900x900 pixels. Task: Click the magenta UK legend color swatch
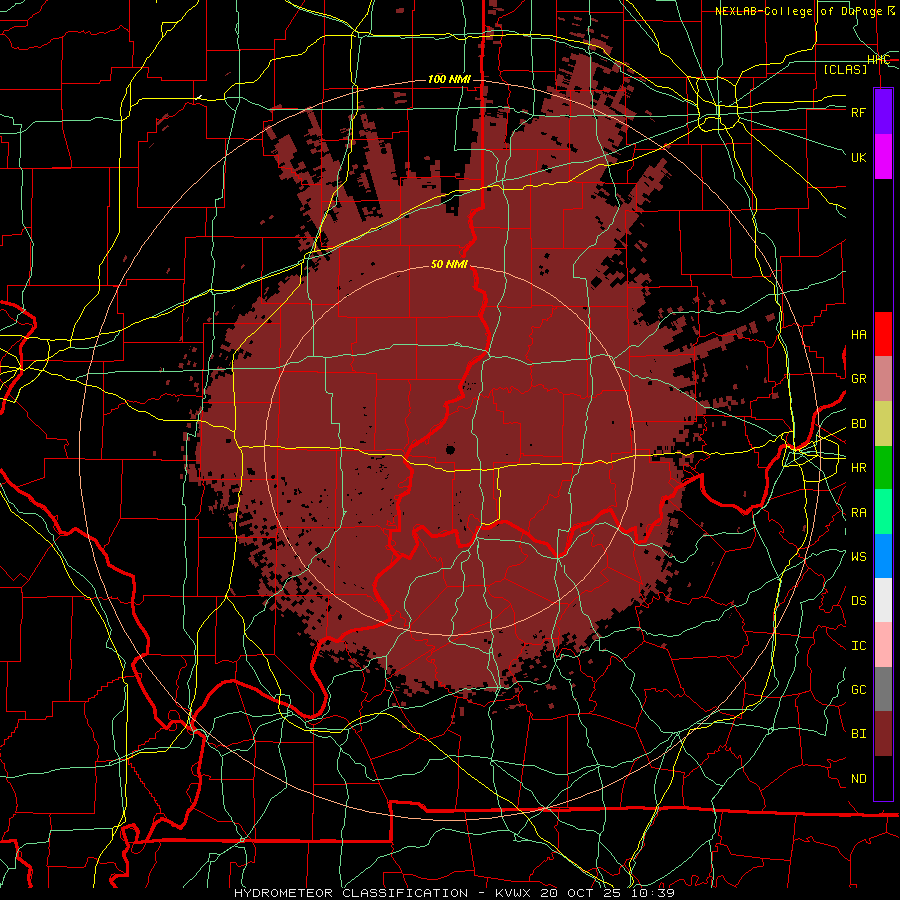(x=883, y=157)
